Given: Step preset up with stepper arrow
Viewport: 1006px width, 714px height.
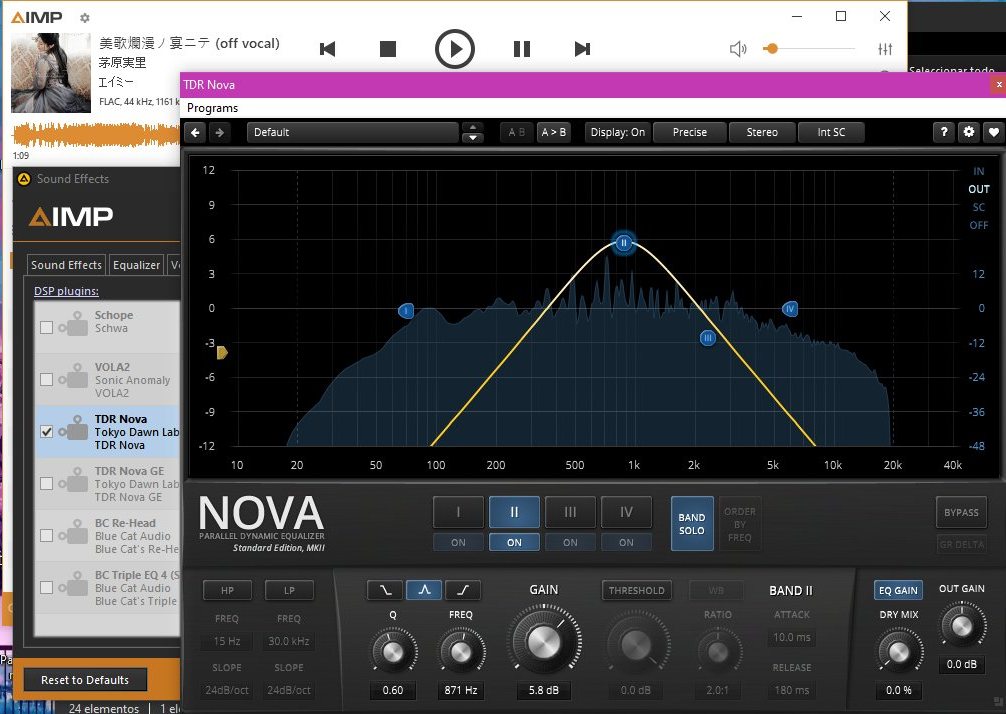Looking at the screenshot, I should click(473, 127).
